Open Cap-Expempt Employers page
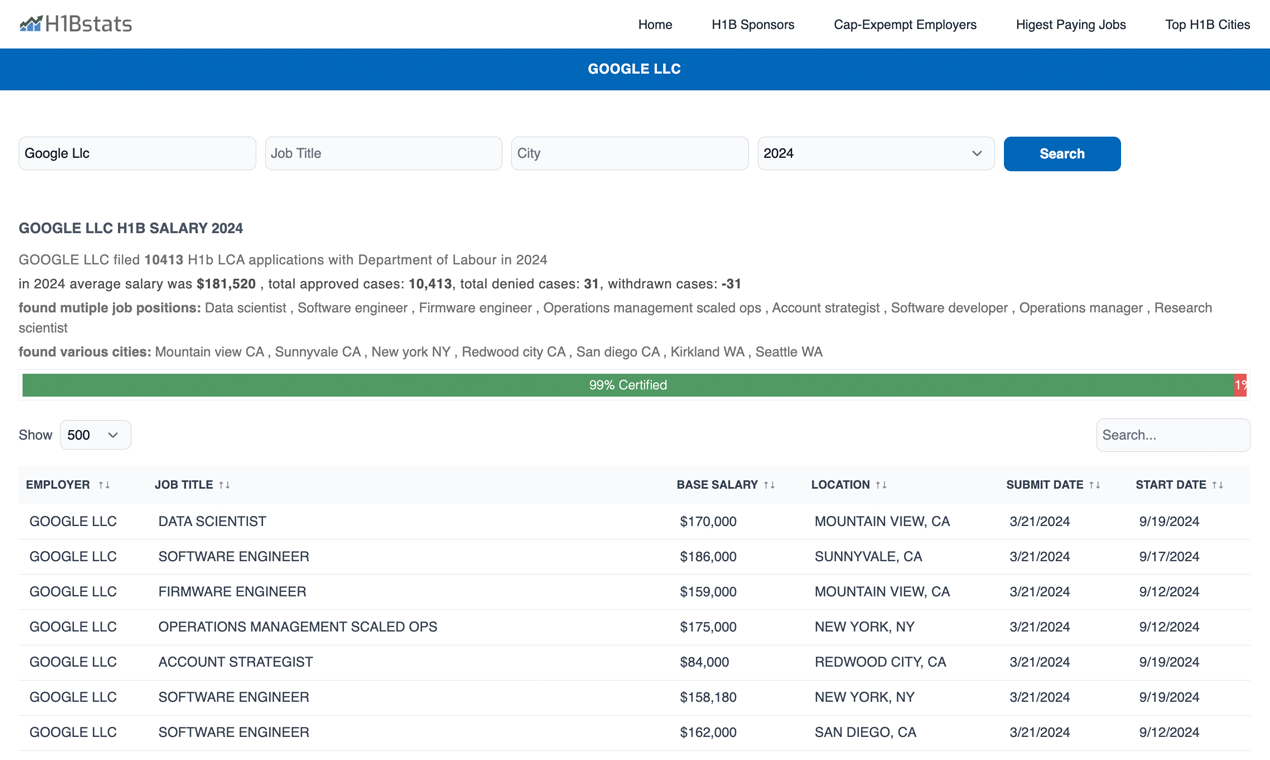1270x760 pixels. click(x=905, y=25)
